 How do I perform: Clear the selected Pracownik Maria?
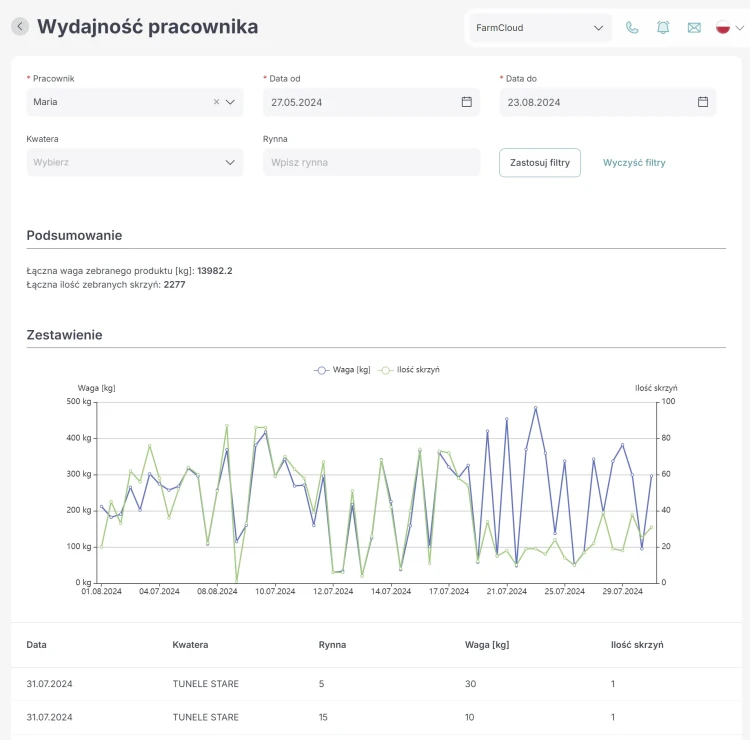pyautogui.click(x=216, y=101)
